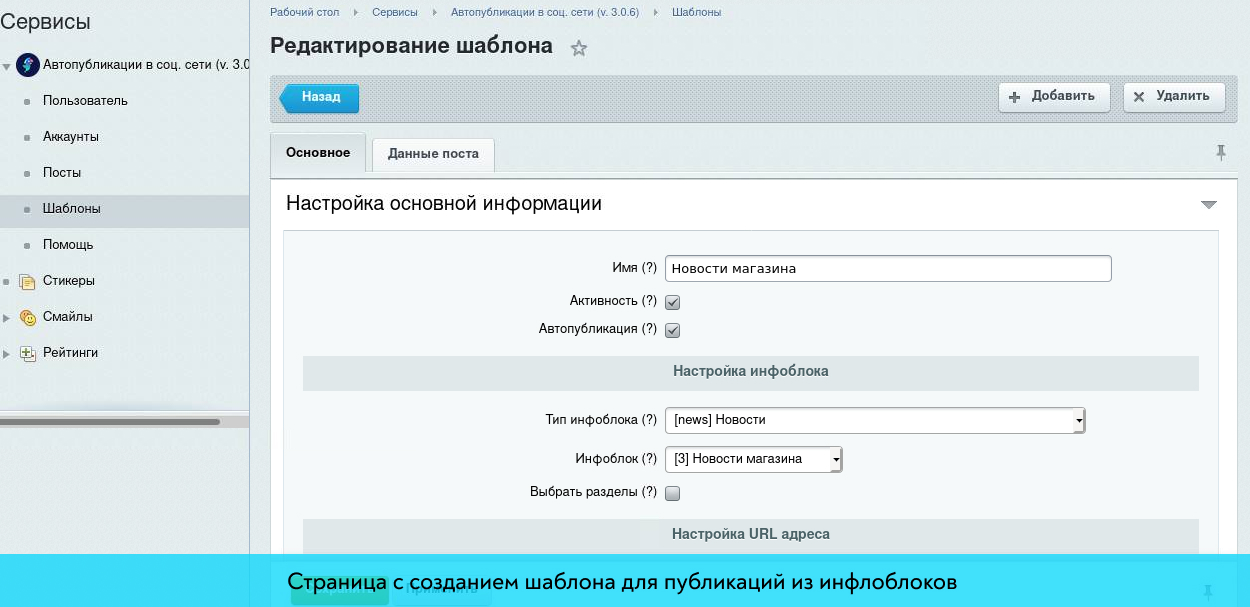Click the favorites star next to page title
The height and width of the screenshot is (607, 1250).
pyautogui.click(x=579, y=48)
